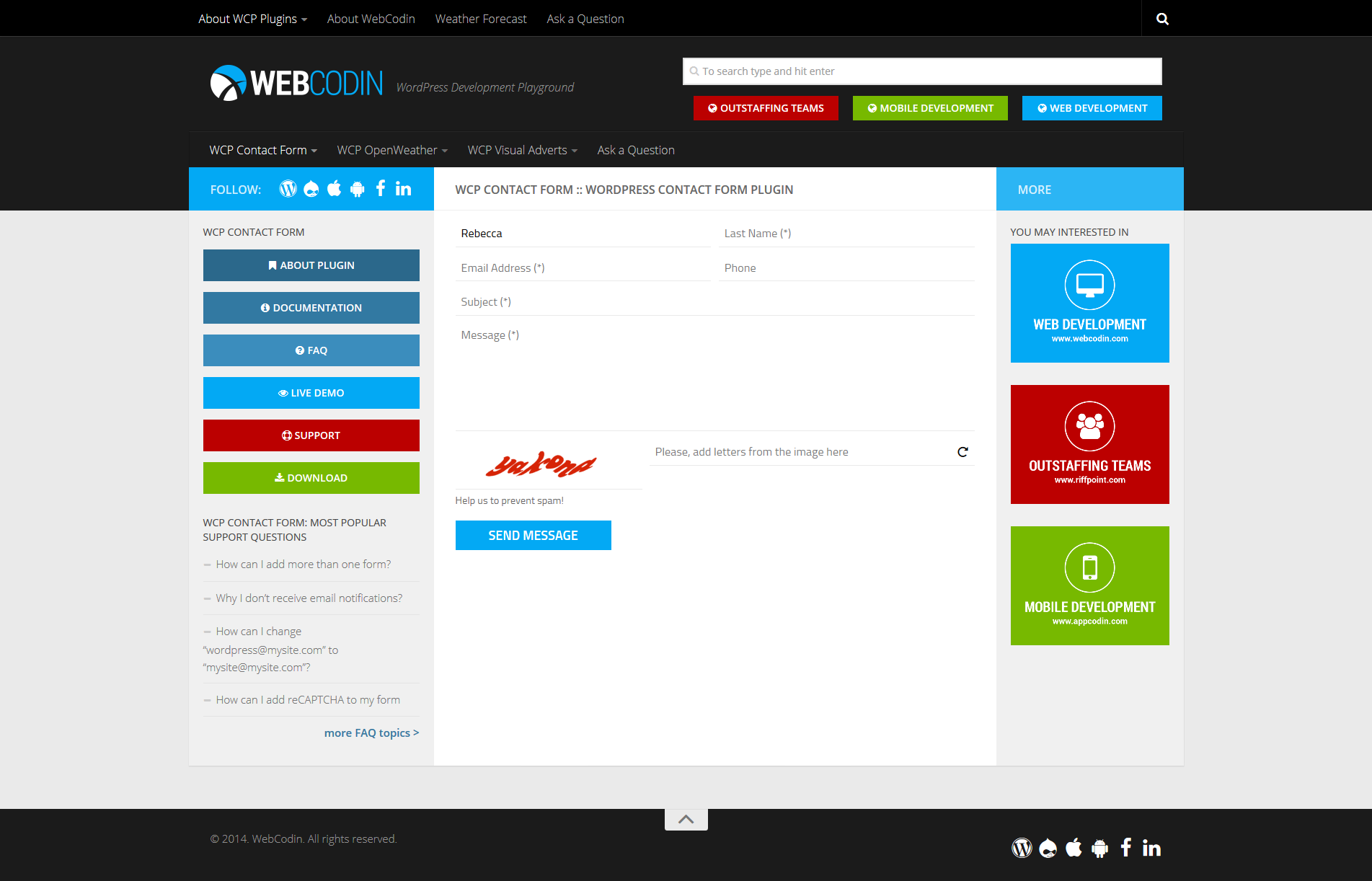
Task: Open the Live Demo sidebar button
Action: 311,393
